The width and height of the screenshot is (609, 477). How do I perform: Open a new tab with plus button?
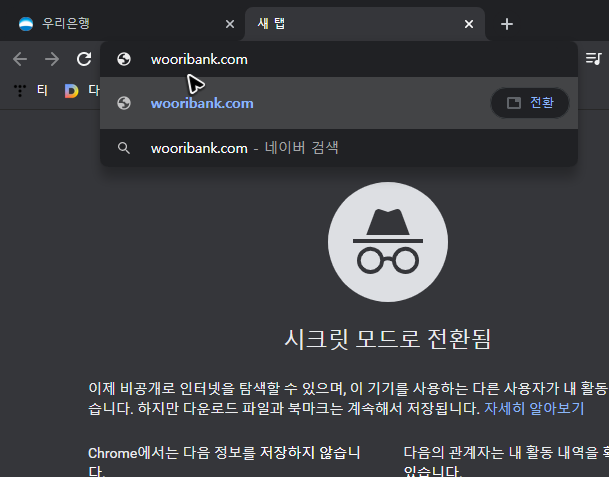tap(507, 24)
